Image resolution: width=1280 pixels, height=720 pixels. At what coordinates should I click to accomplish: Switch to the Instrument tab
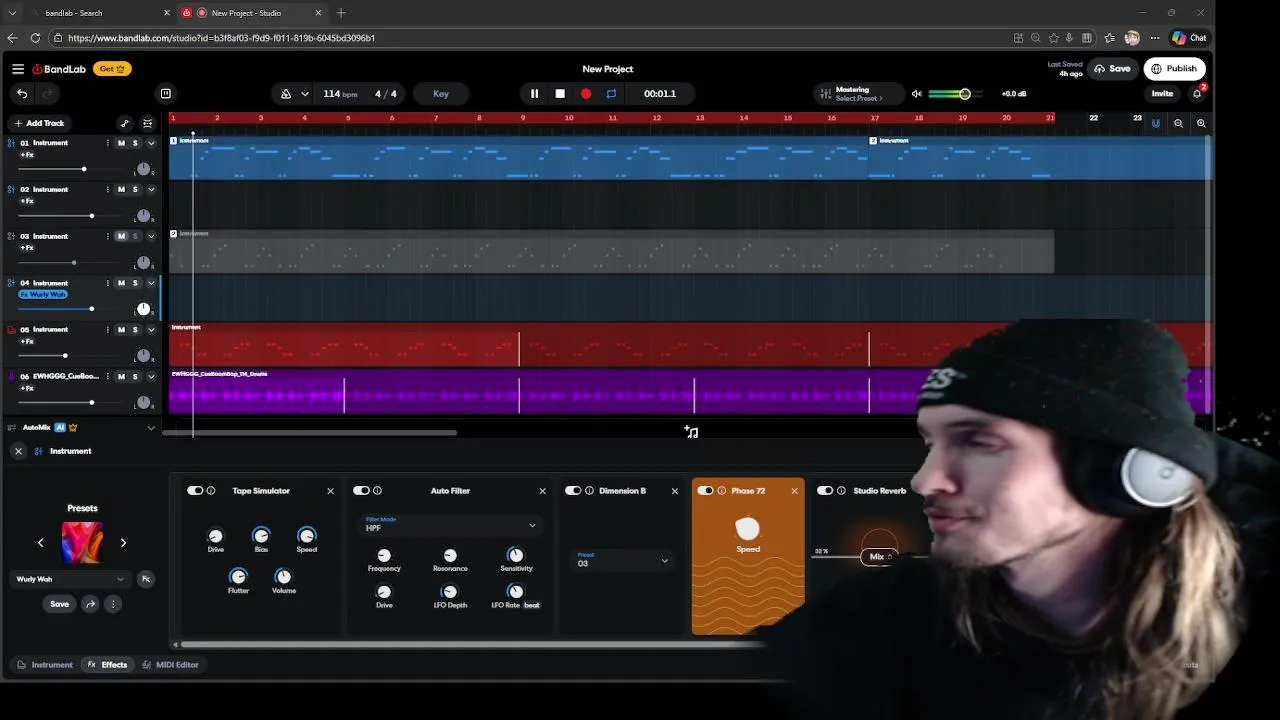45,665
